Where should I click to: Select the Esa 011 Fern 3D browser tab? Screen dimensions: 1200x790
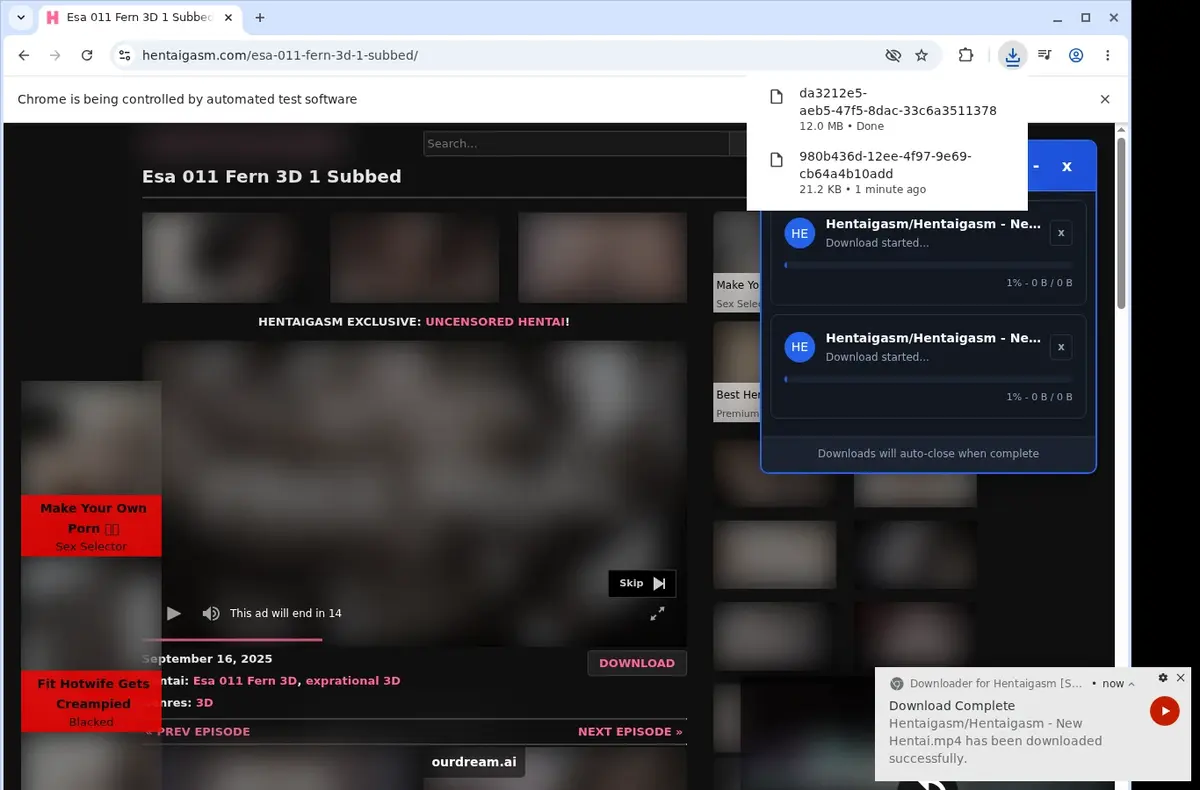[x=138, y=18]
